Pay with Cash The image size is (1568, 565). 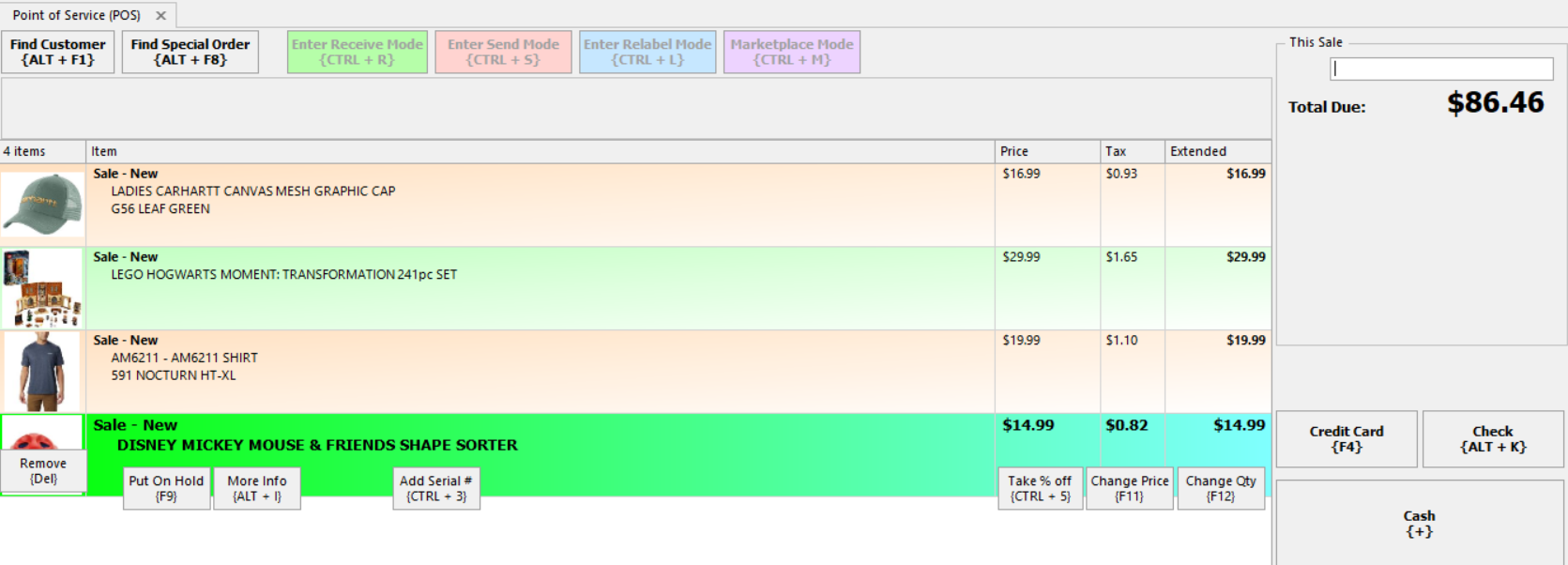pos(1420,523)
